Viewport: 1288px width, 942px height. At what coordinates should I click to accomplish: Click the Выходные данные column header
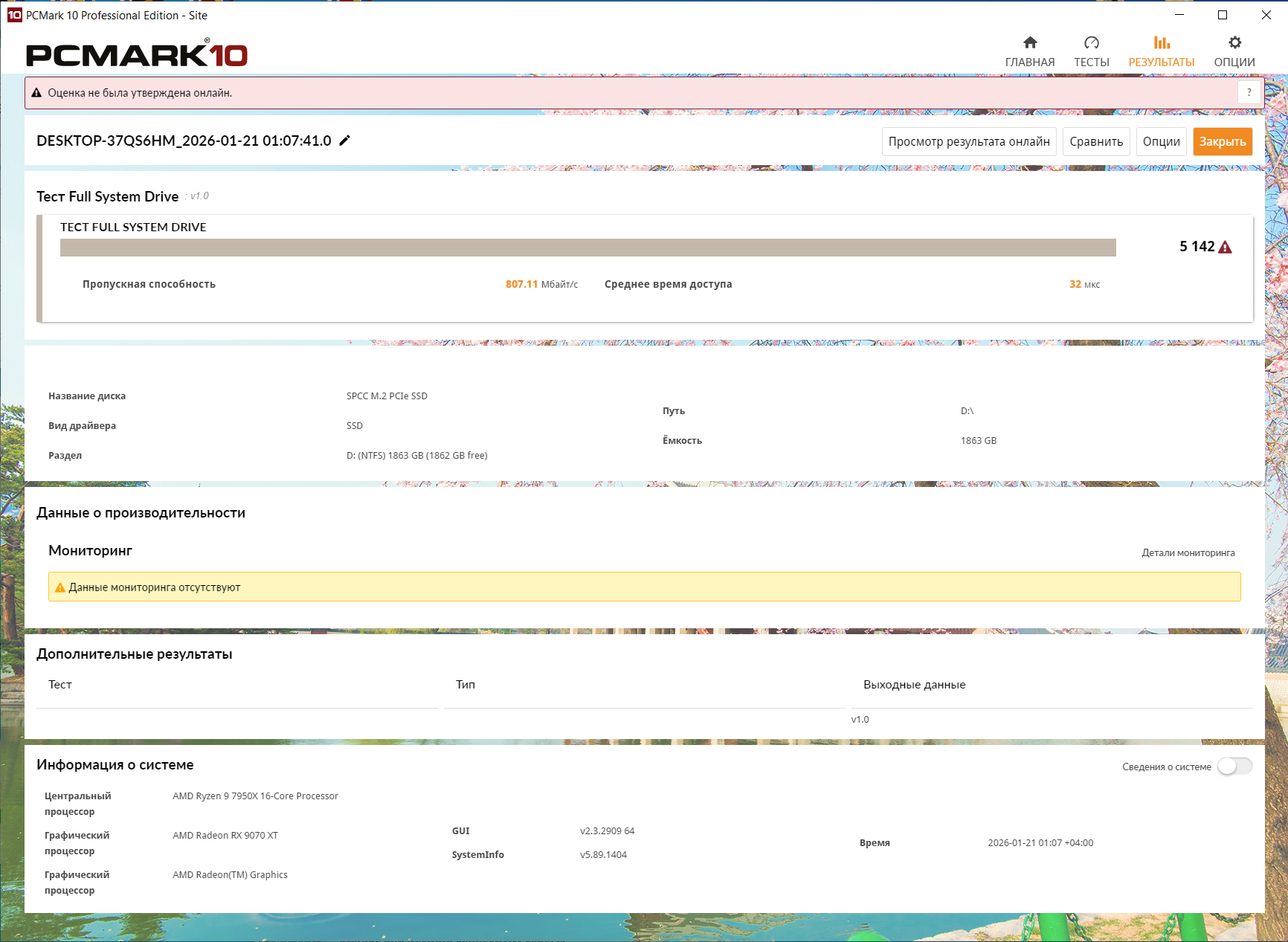coord(915,685)
